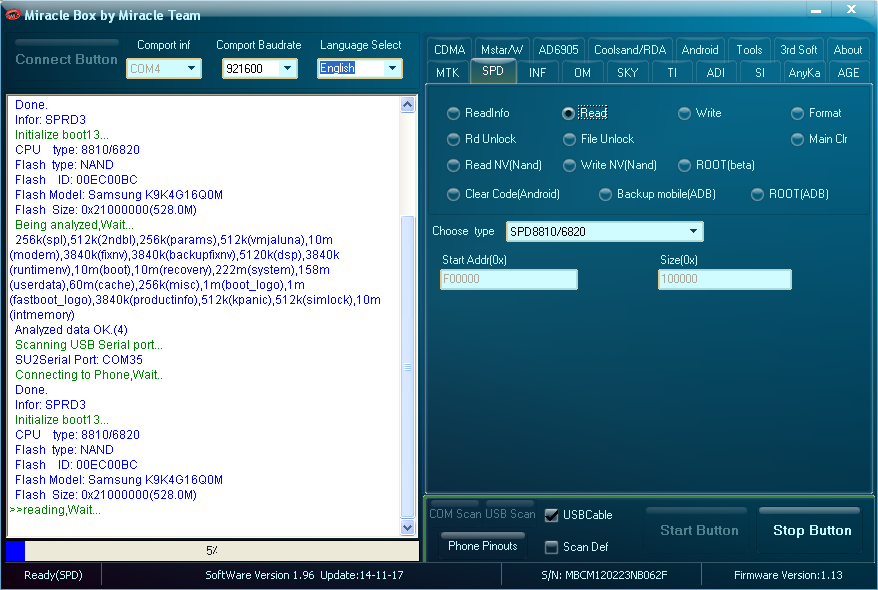Viewport: 878px width, 590px height.
Task: Open the Comport Baudrate 921600 dropdown
Action: point(287,69)
